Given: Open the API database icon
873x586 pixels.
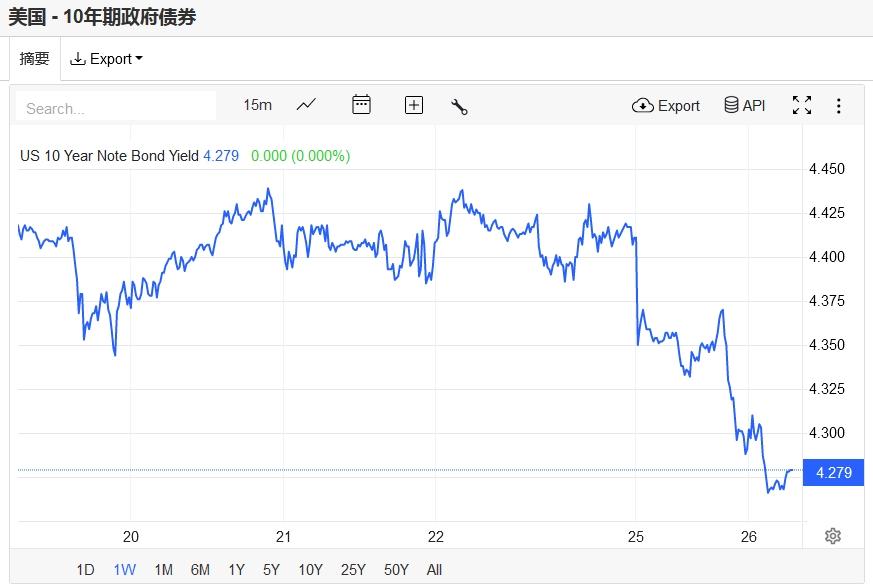Looking at the screenshot, I should [x=744, y=105].
